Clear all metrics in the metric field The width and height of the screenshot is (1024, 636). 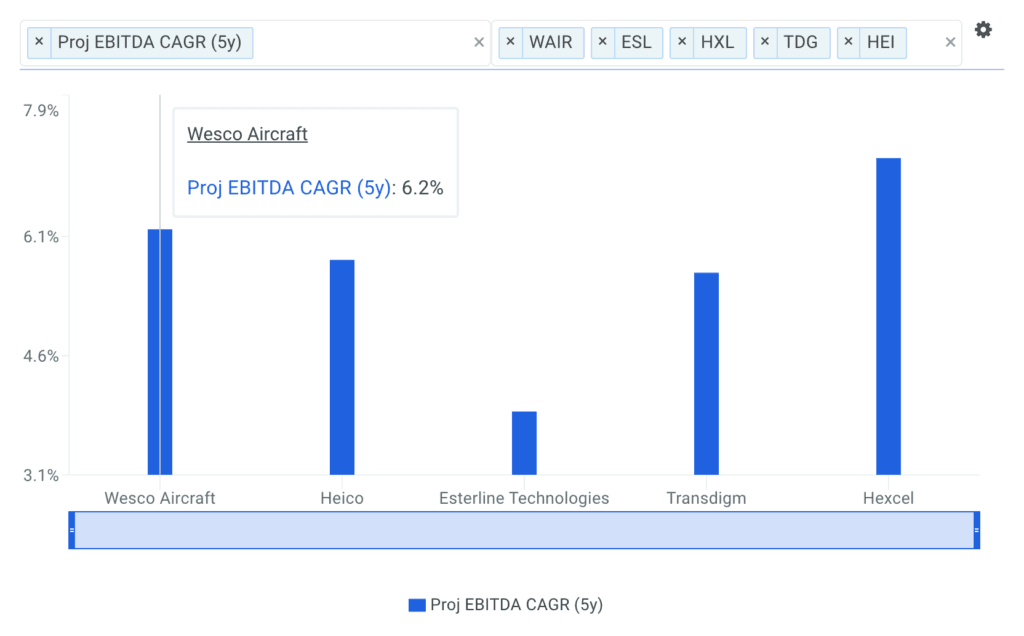tap(478, 42)
